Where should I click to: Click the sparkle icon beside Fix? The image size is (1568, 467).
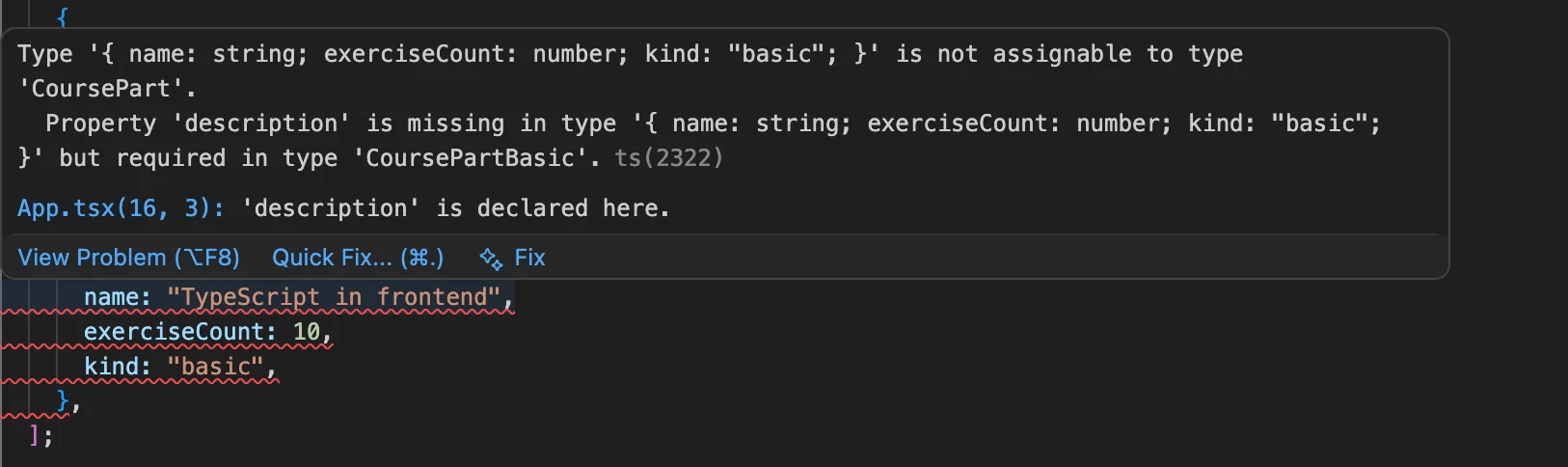tap(491, 259)
